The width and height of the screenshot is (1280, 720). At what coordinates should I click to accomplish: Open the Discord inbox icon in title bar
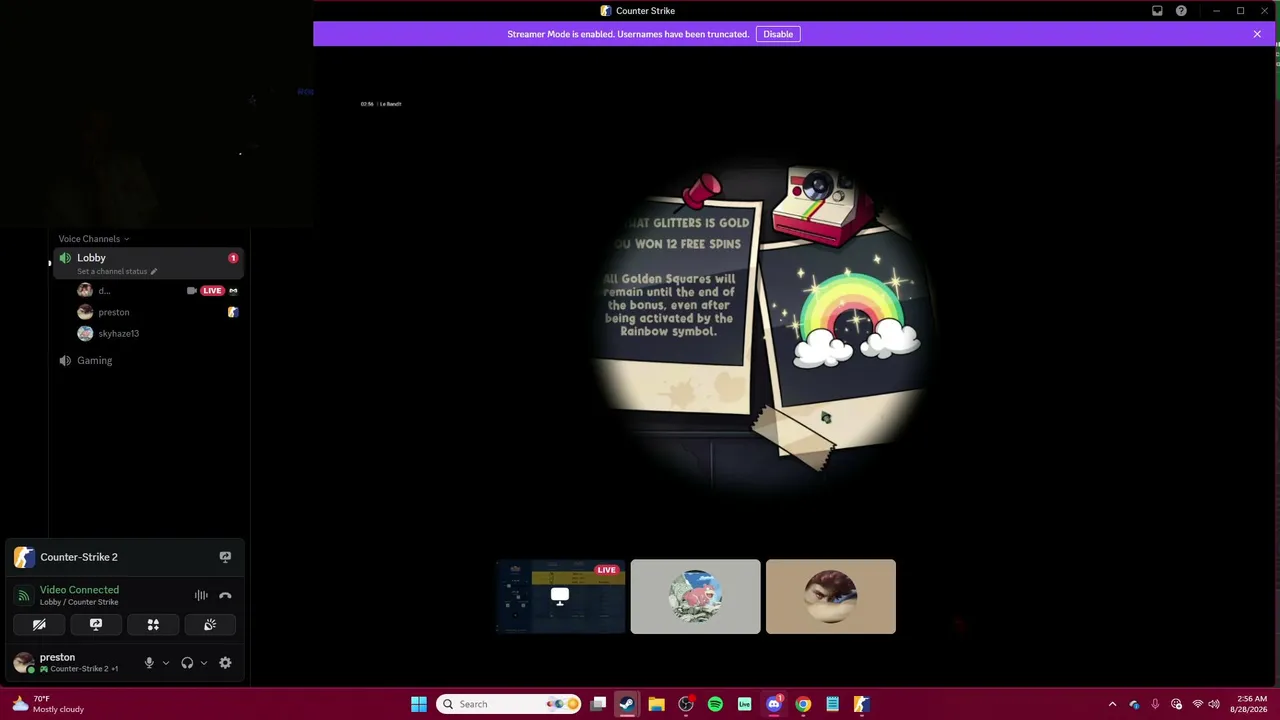tap(1157, 11)
